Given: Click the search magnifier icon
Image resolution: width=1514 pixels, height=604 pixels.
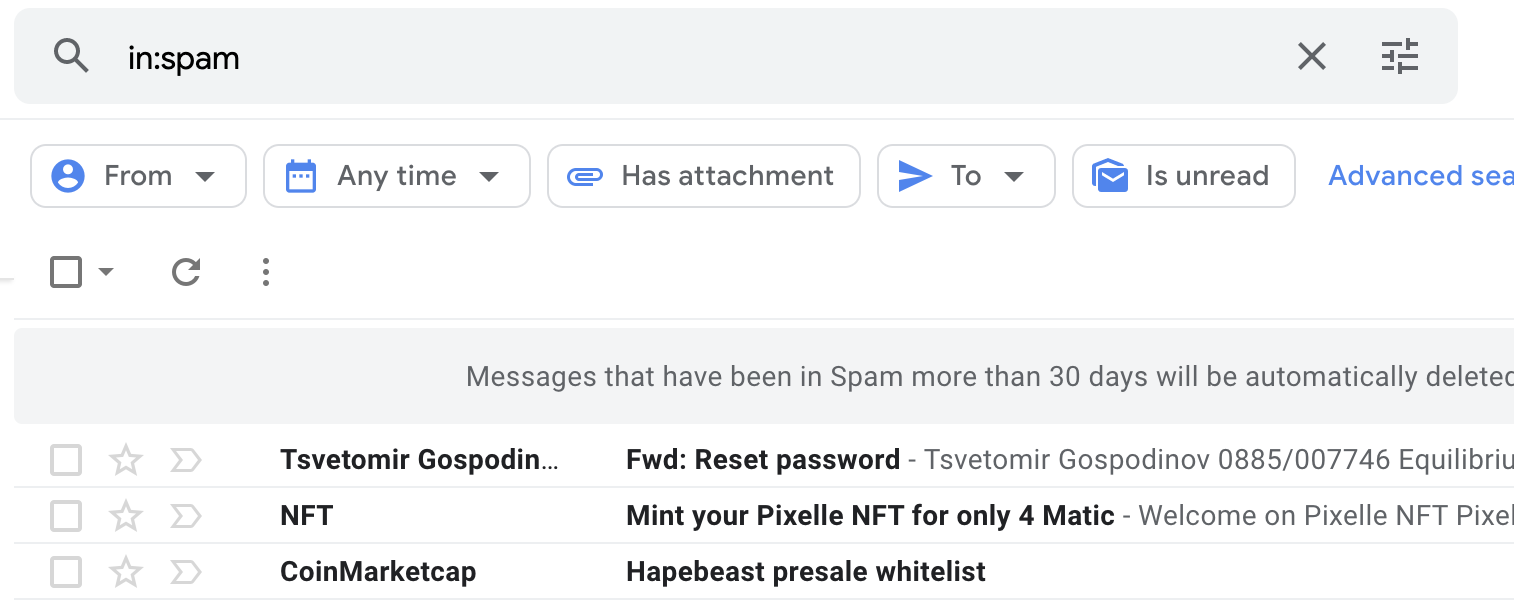Looking at the screenshot, I should 72,57.
